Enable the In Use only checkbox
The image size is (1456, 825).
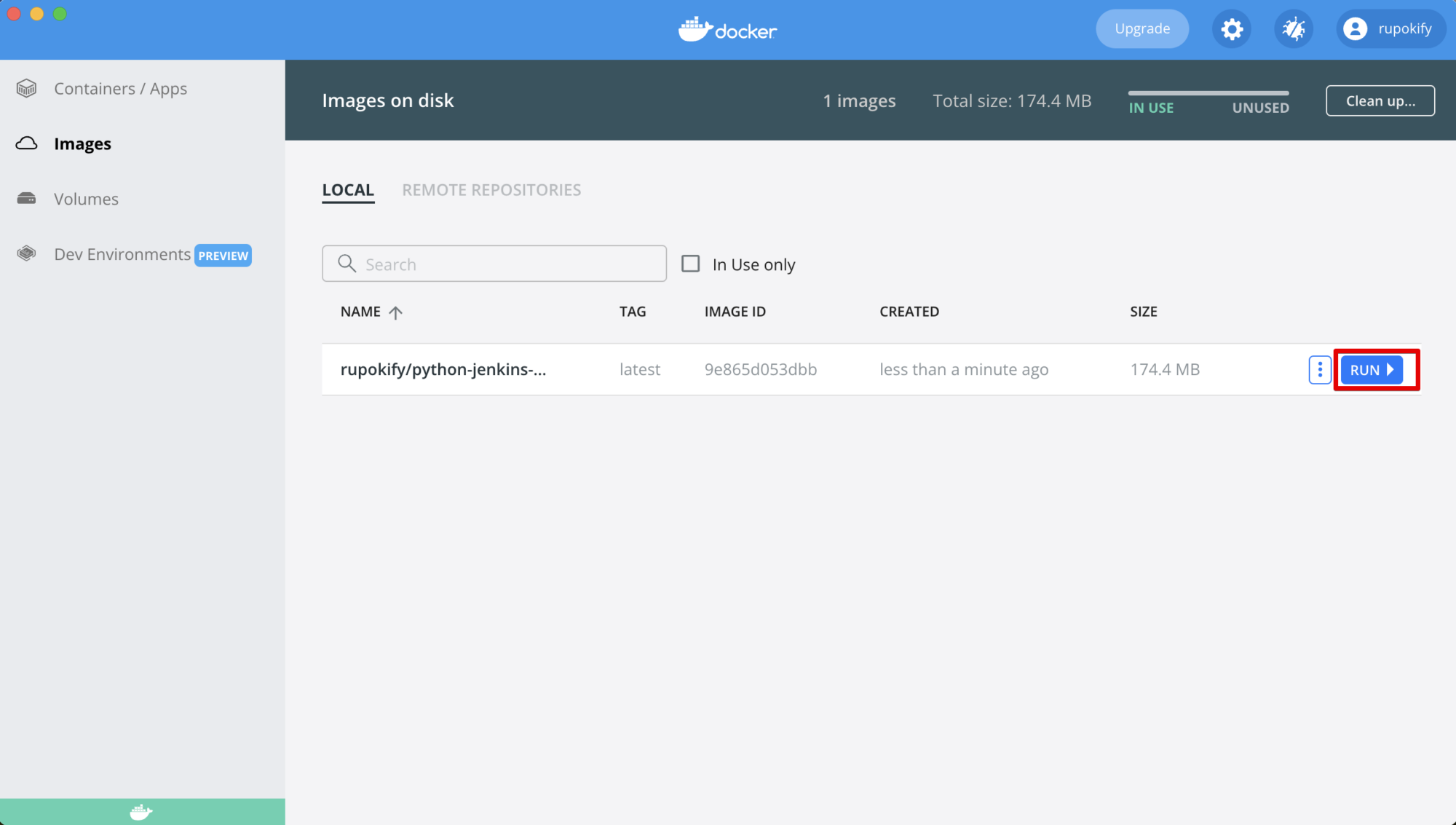pos(690,264)
